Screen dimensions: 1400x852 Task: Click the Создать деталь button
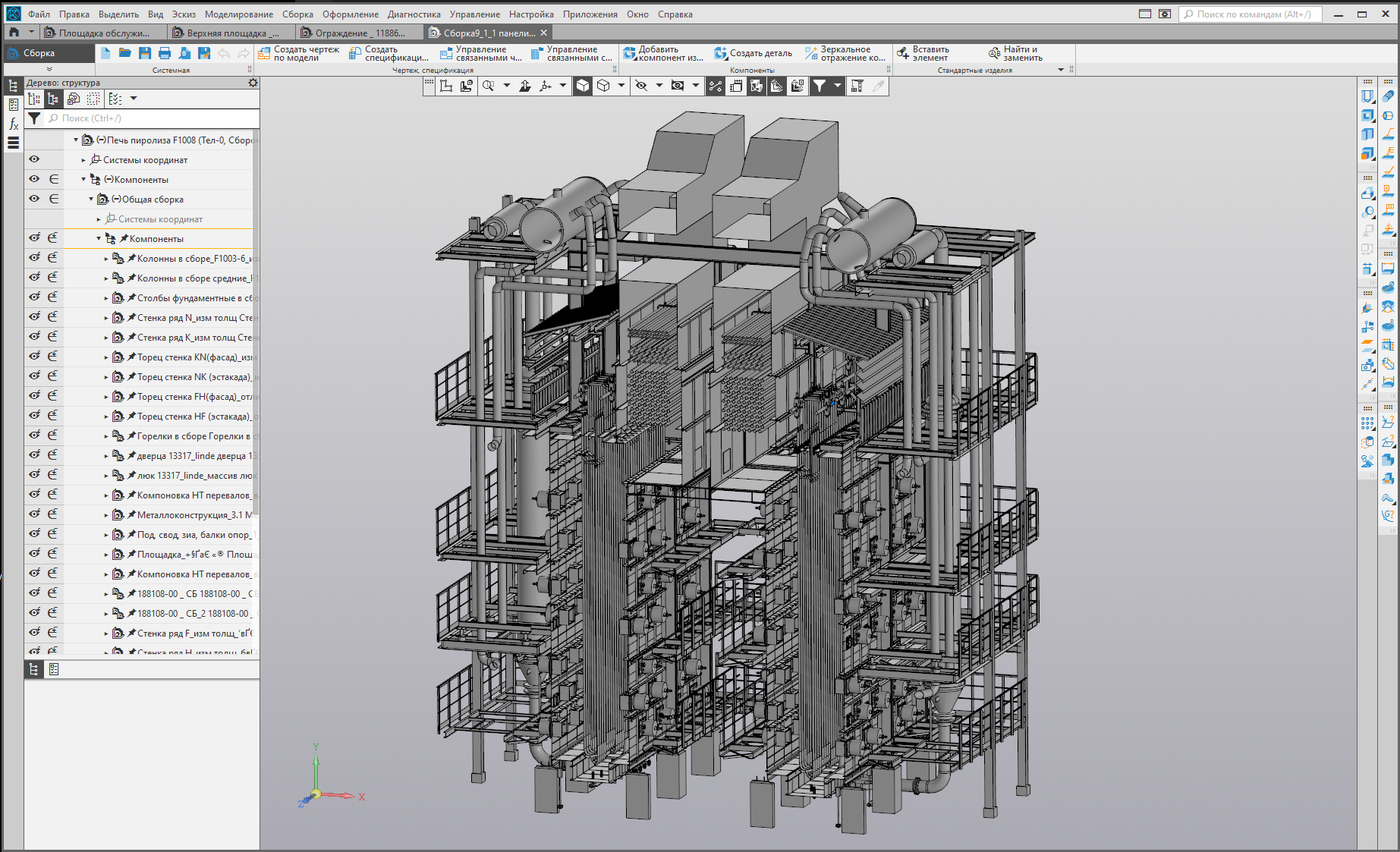pos(753,53)
